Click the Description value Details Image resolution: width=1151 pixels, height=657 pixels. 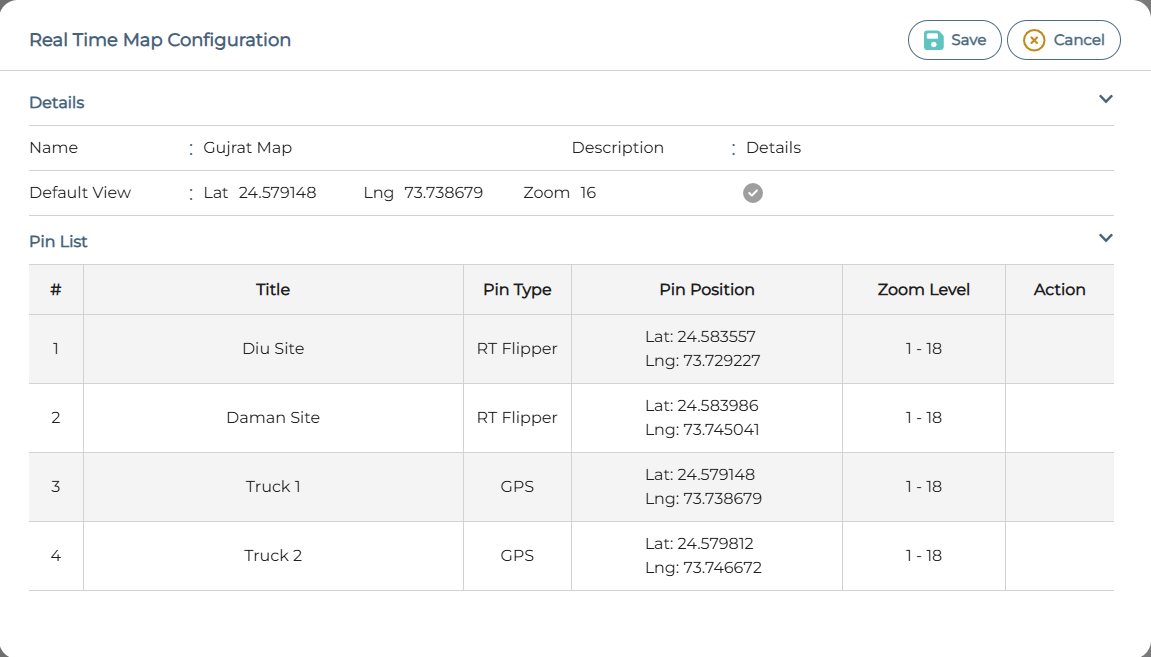coord(772,147)
